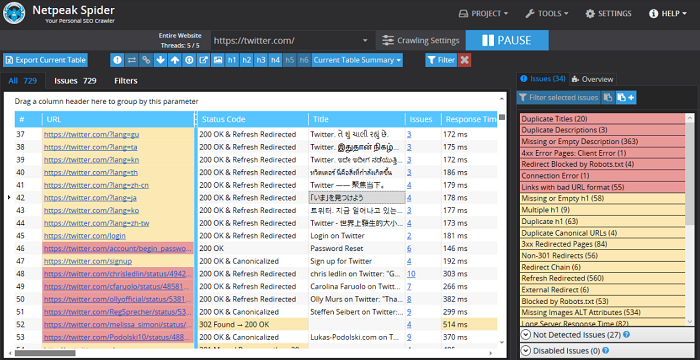This screenshot has width=700, height=360.
Task: Clear the filter with the red X button
Action: point(464,60)
